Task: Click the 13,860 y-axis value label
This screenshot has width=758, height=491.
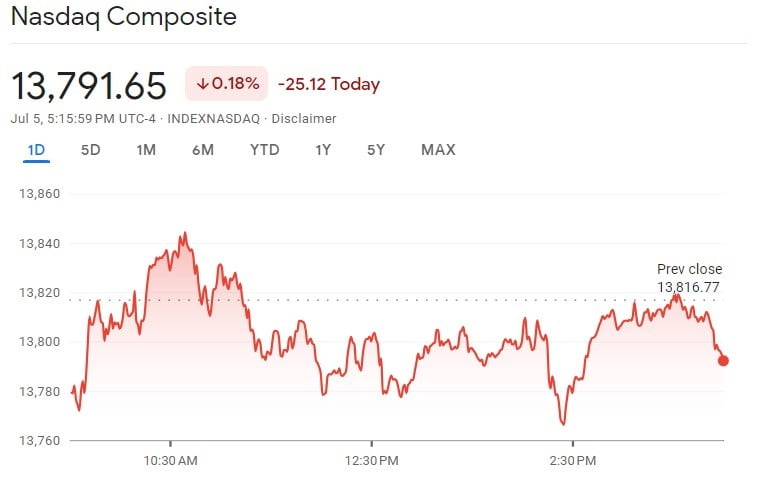Action: click(x=41, y=194)
